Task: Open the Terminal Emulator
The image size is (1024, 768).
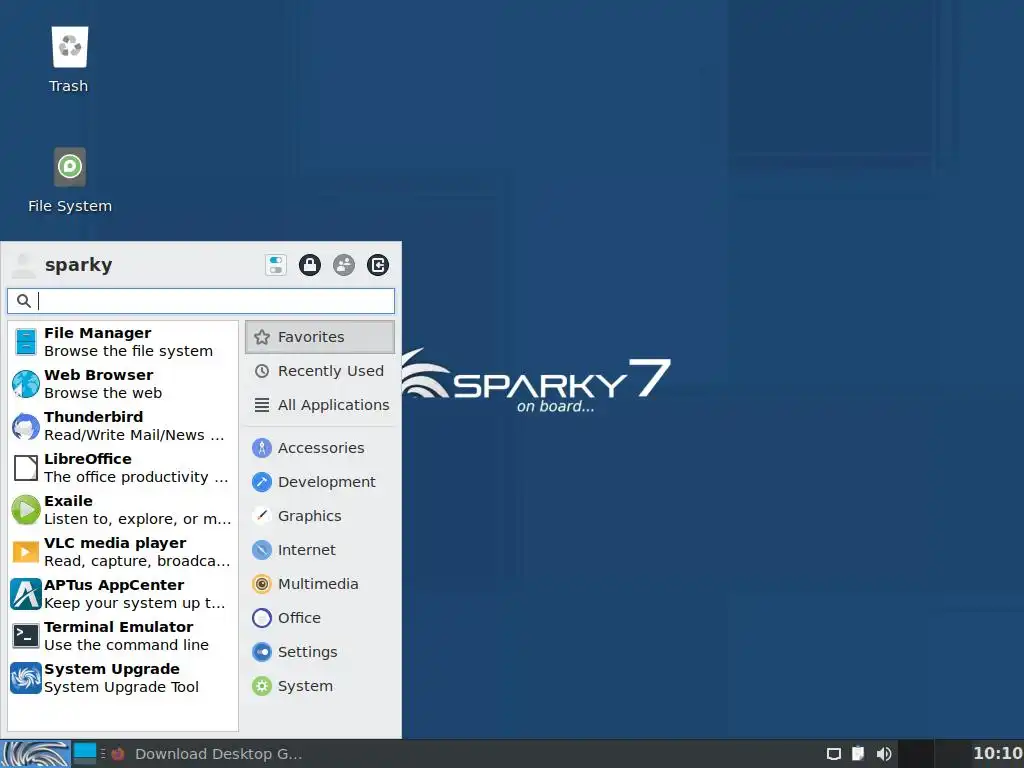Action: click(123, 636)
